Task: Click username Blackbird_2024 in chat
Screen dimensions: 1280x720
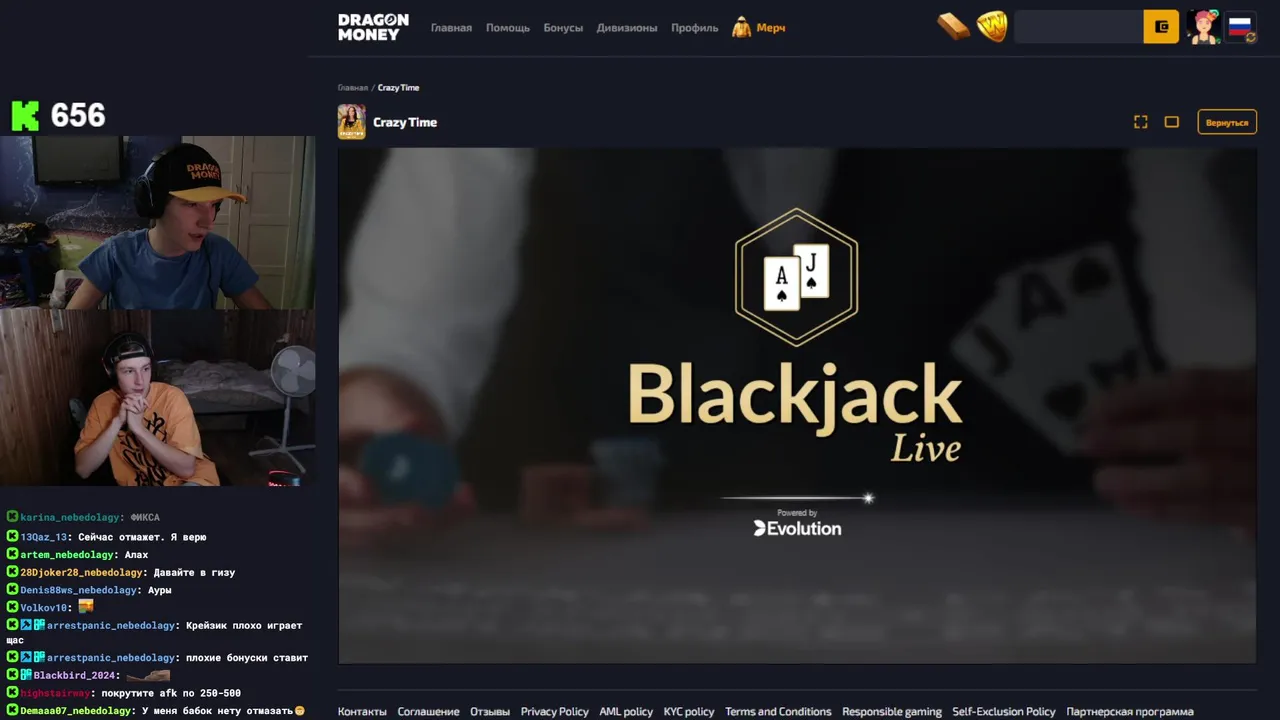Action: click(x=75, y=676)
